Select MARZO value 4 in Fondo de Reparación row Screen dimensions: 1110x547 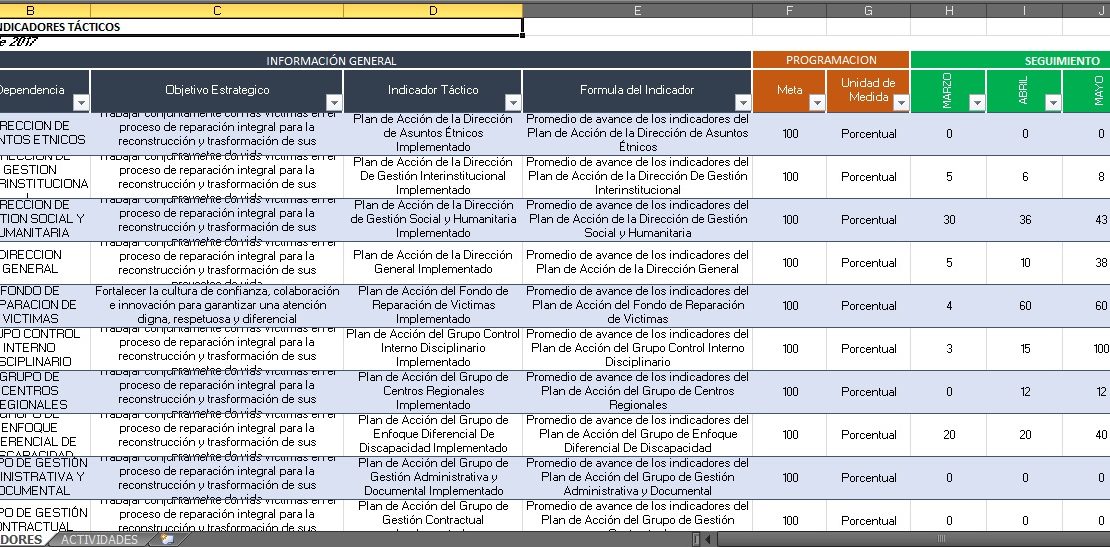[x=949, y=306]
